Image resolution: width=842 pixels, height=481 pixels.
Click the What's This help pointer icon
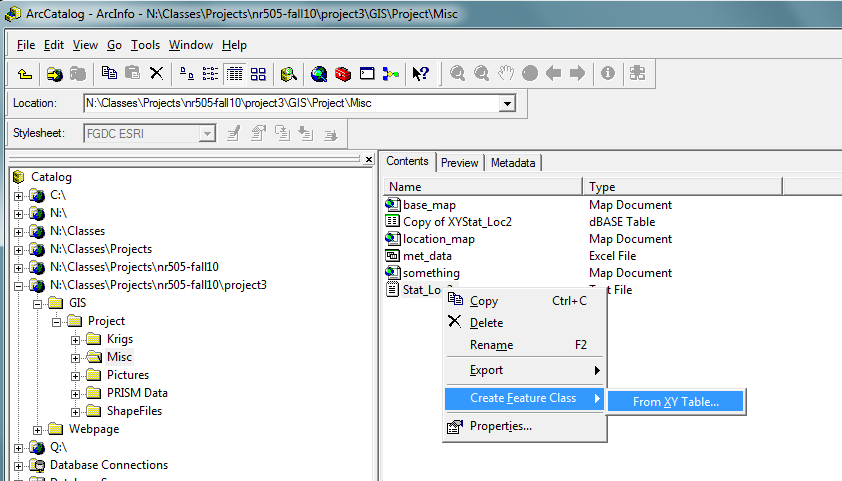point(420,74)
